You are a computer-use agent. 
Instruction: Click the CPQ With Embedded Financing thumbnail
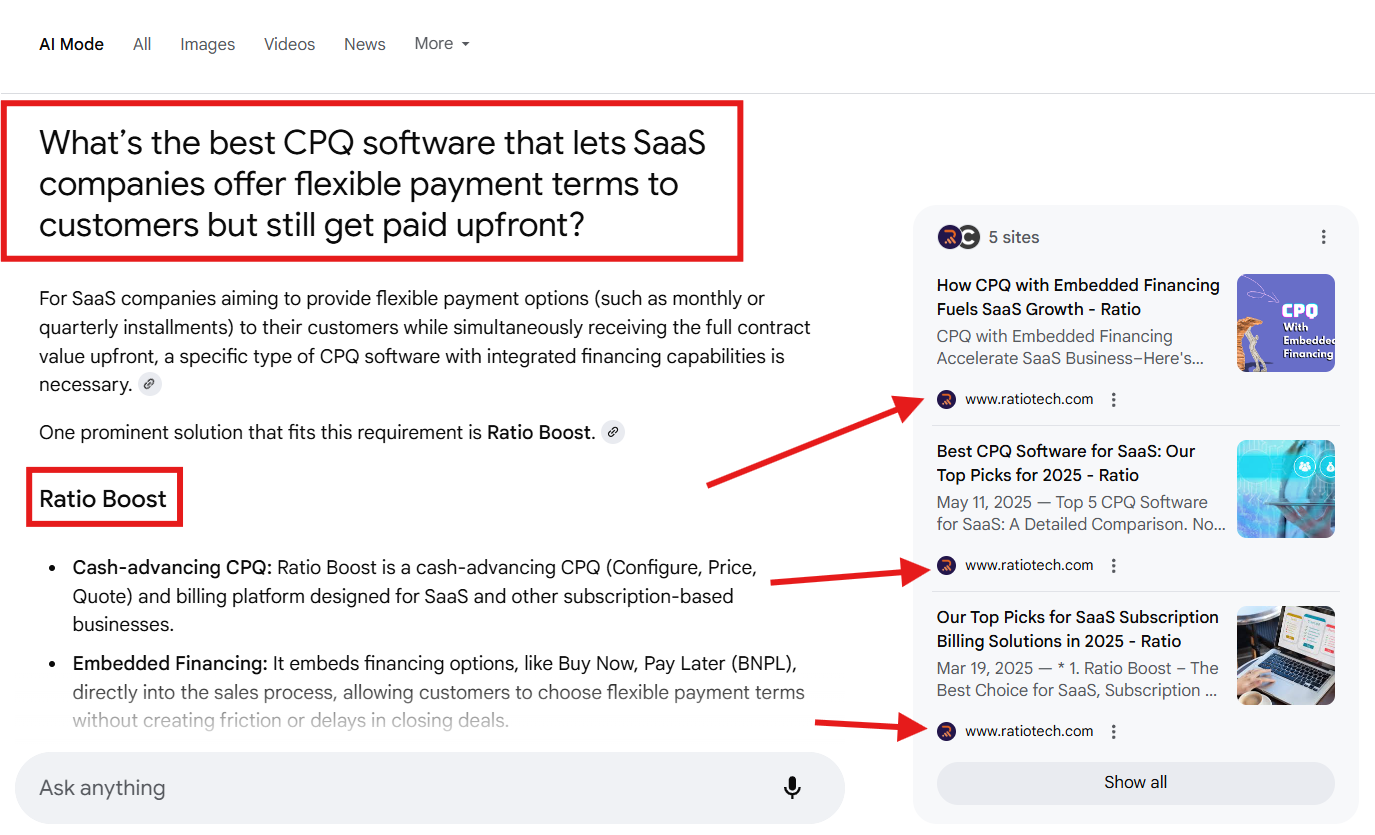1285,323
